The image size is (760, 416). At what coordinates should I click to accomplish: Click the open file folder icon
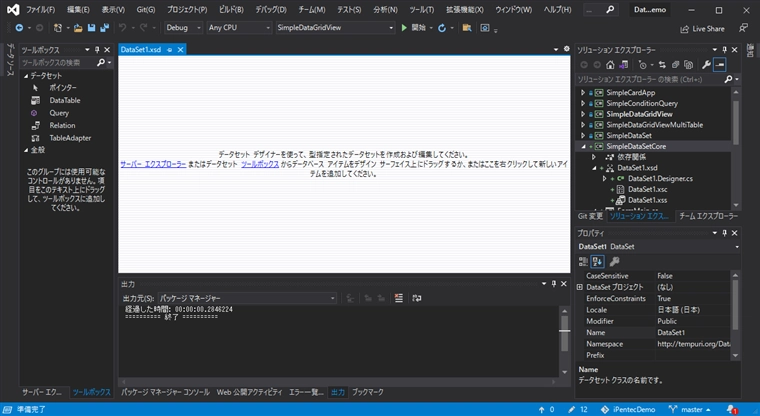tap(78, 28)
